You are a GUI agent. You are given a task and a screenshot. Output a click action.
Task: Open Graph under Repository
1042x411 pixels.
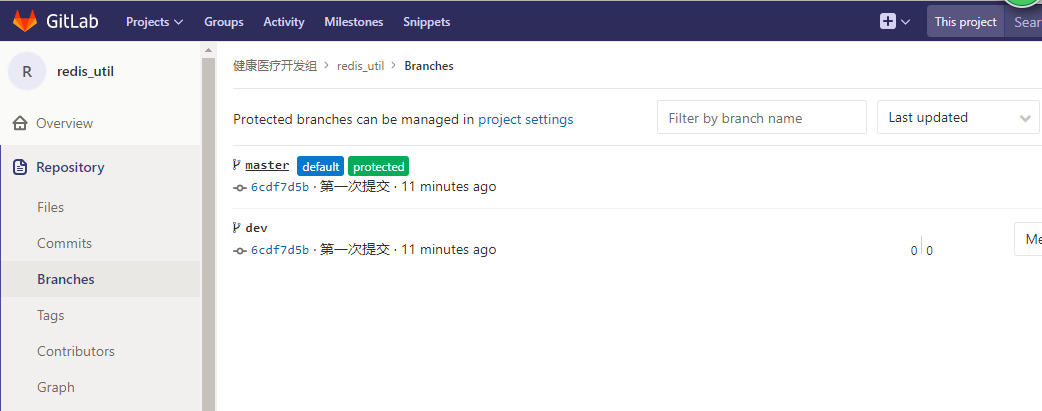click(56, 387)
